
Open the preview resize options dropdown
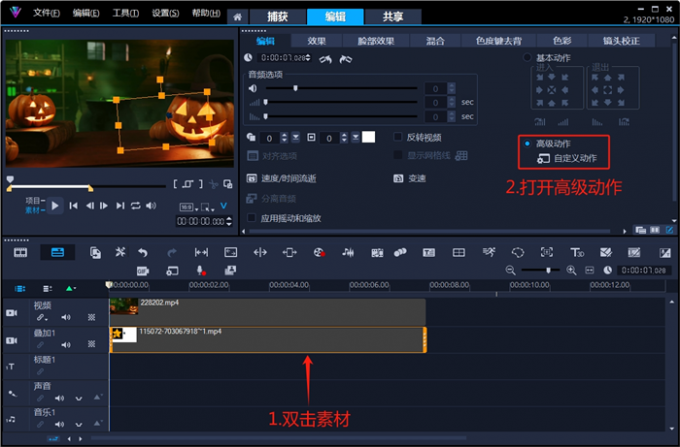(x=207, y=207)
